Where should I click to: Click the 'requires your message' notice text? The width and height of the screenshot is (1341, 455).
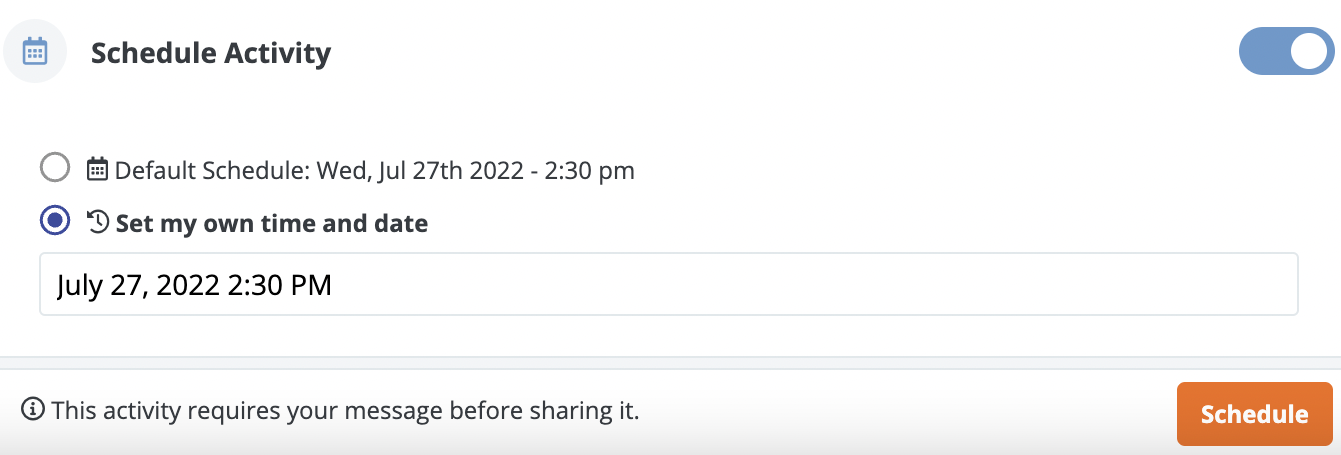[x=345, y=409]
